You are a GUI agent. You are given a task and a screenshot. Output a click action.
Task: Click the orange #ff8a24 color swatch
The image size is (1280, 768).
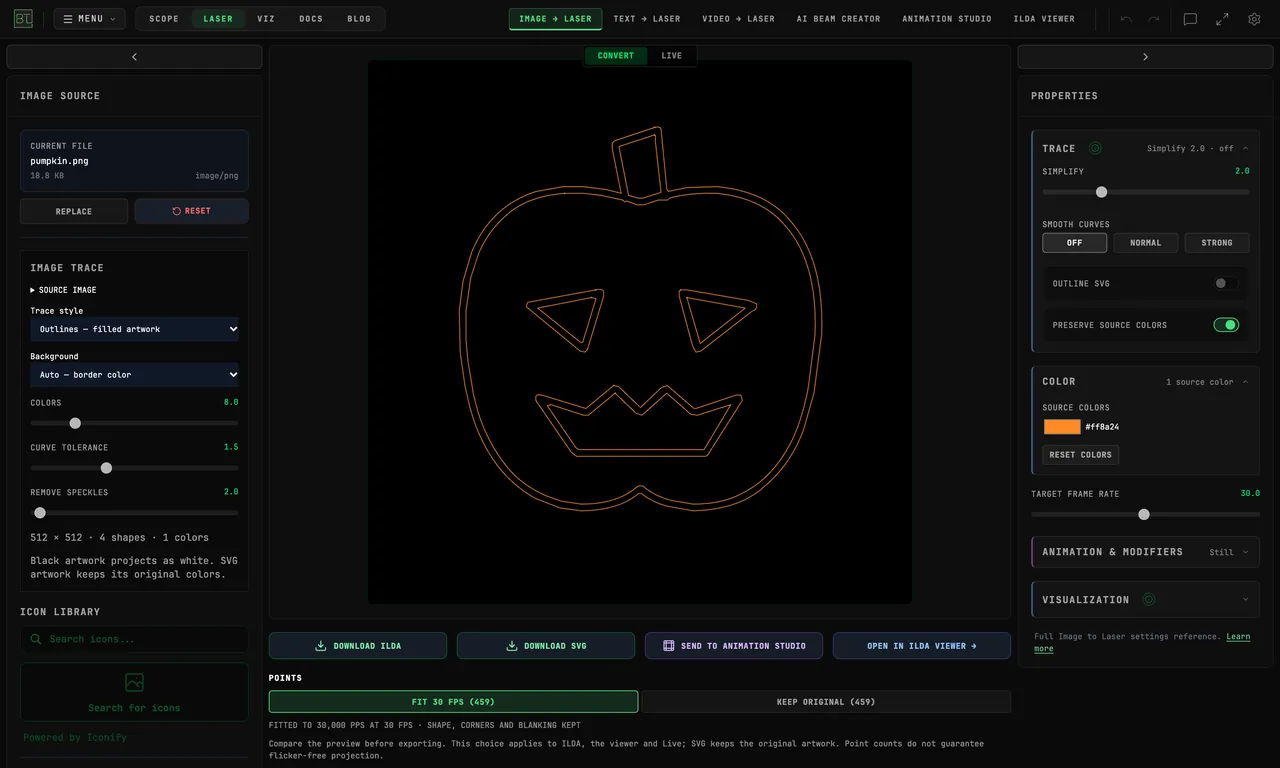1062,427
